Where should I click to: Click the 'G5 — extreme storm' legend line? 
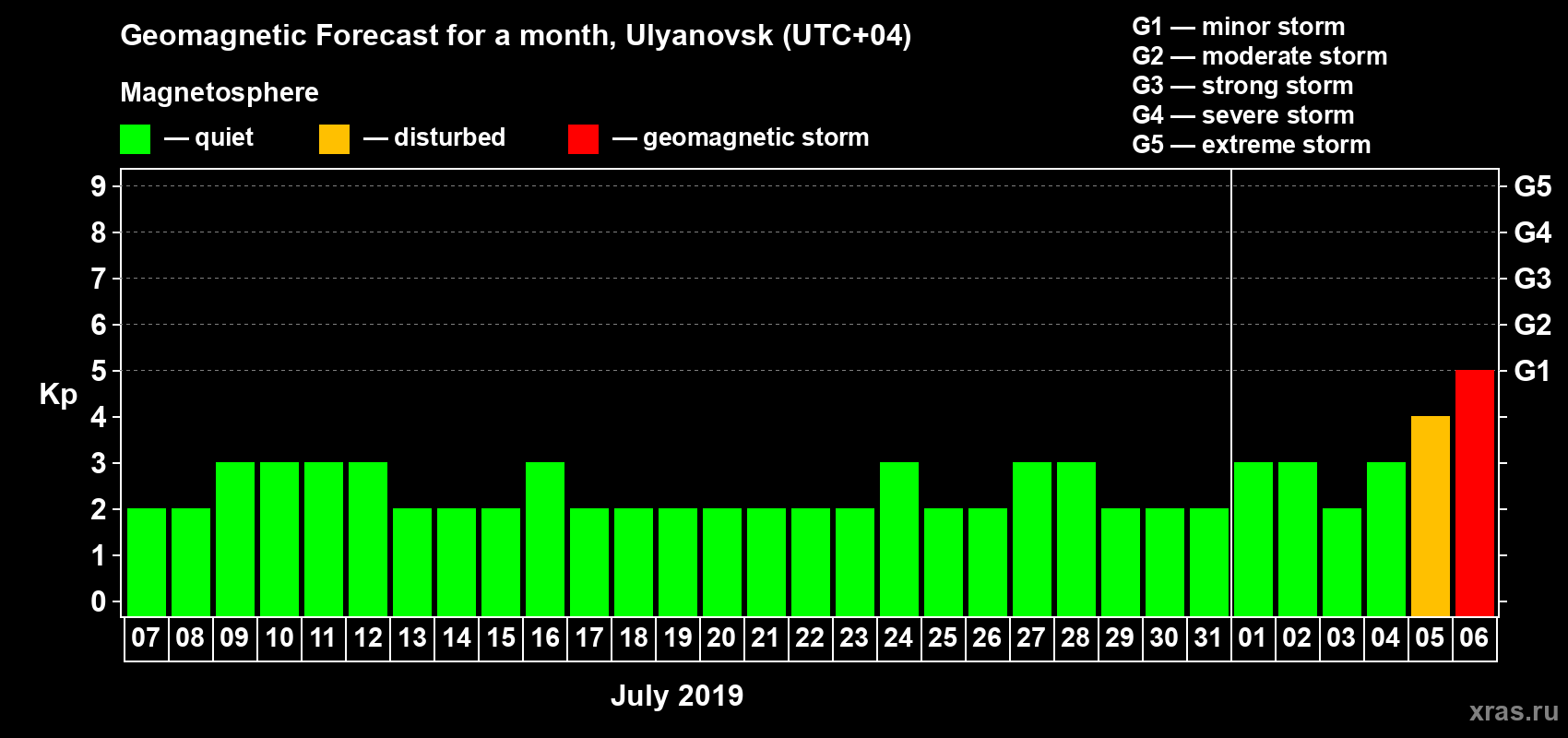point(1252,145)
